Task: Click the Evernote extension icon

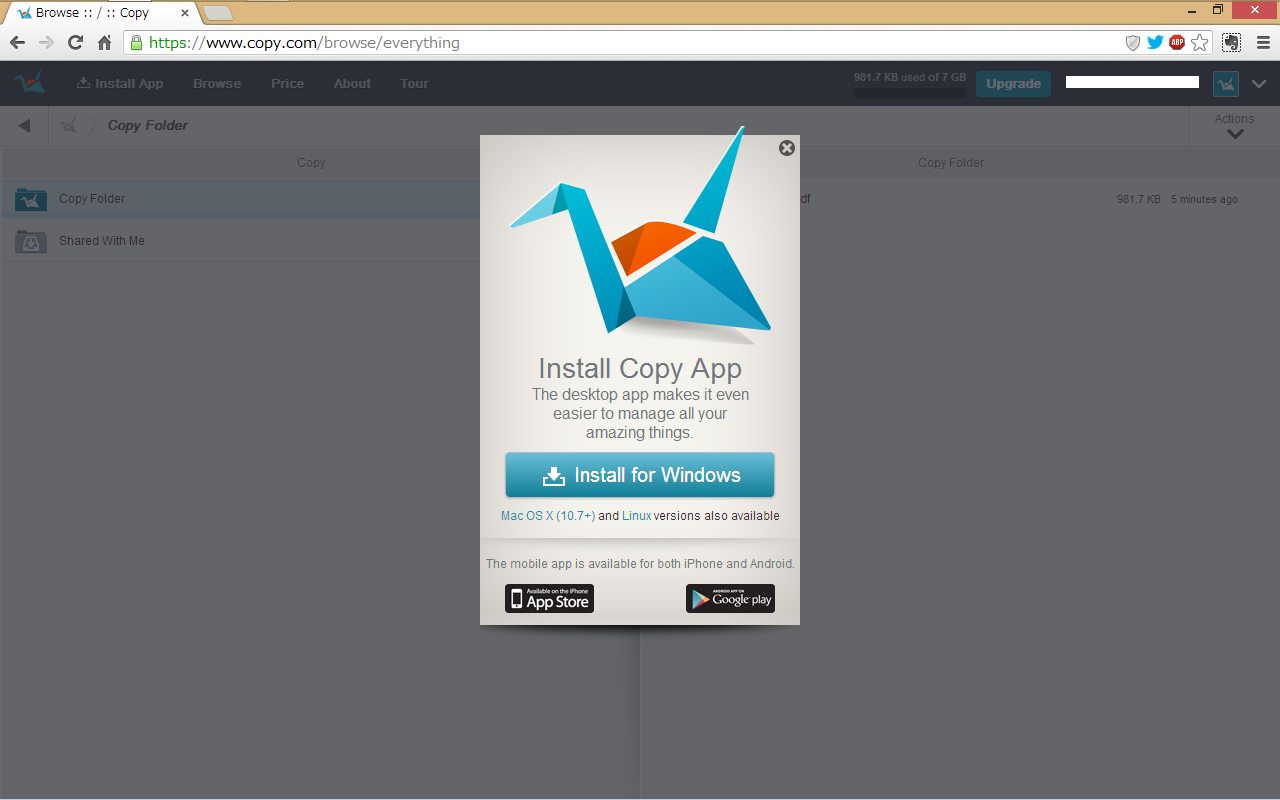Action: point(1232,43)
